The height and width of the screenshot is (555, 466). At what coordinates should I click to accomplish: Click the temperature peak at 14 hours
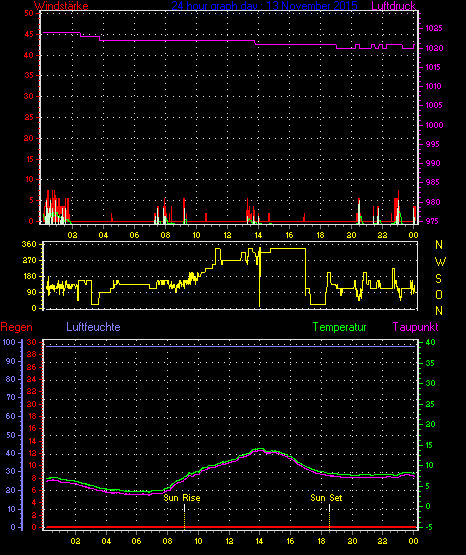pos(260,449)
